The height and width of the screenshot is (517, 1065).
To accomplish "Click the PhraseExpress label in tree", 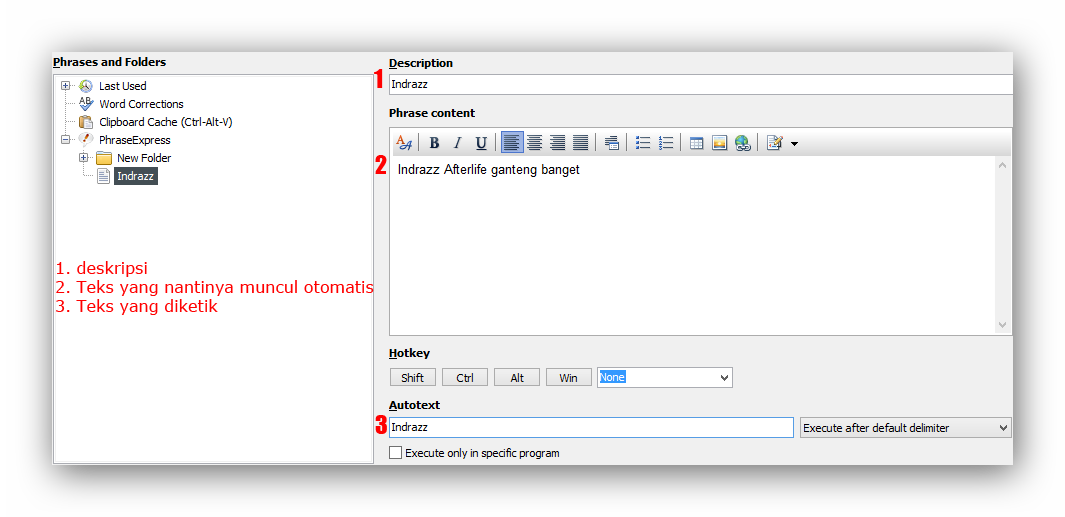I will point(134,140).
